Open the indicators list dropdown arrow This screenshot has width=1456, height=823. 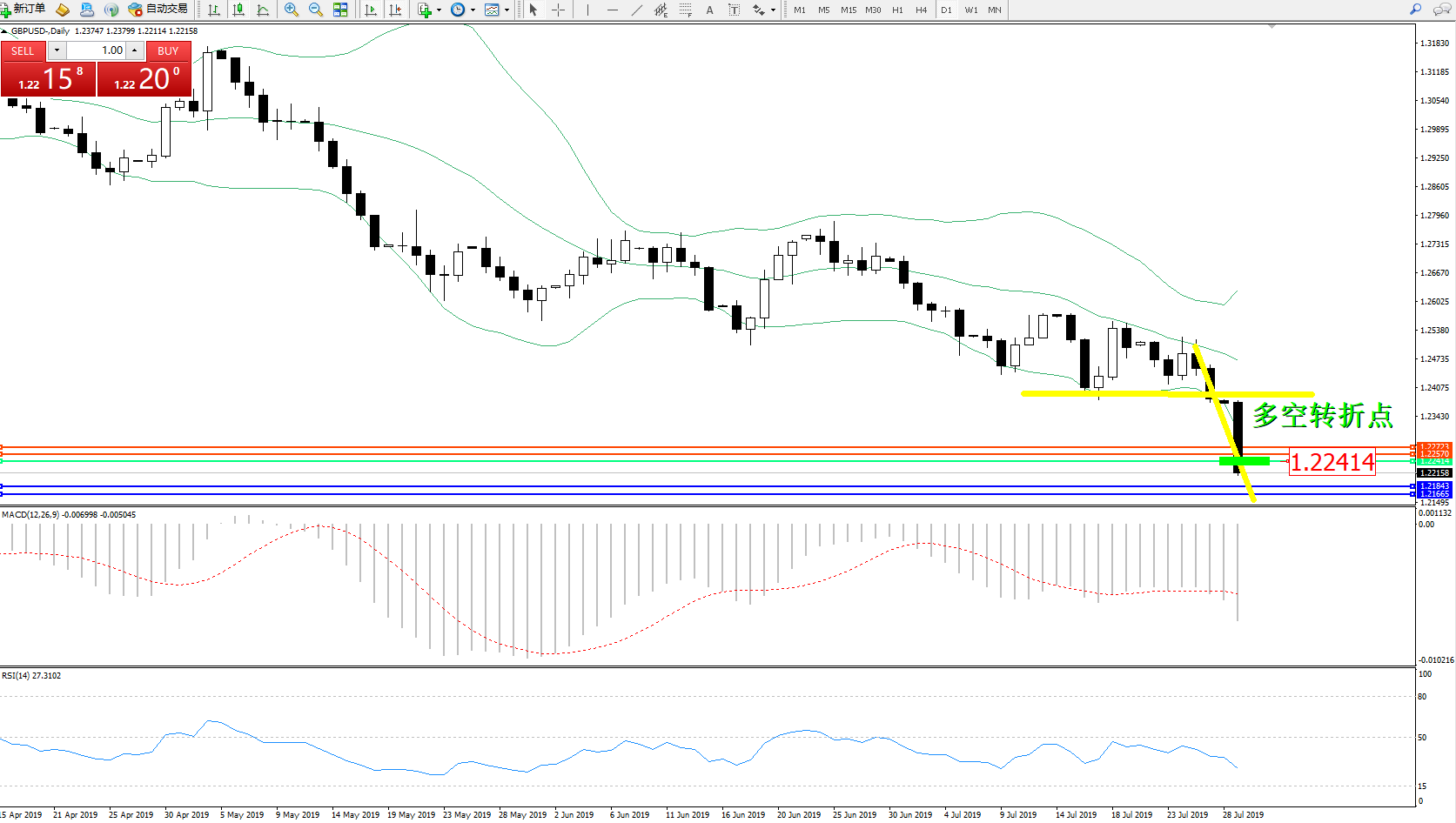(439, 10)
